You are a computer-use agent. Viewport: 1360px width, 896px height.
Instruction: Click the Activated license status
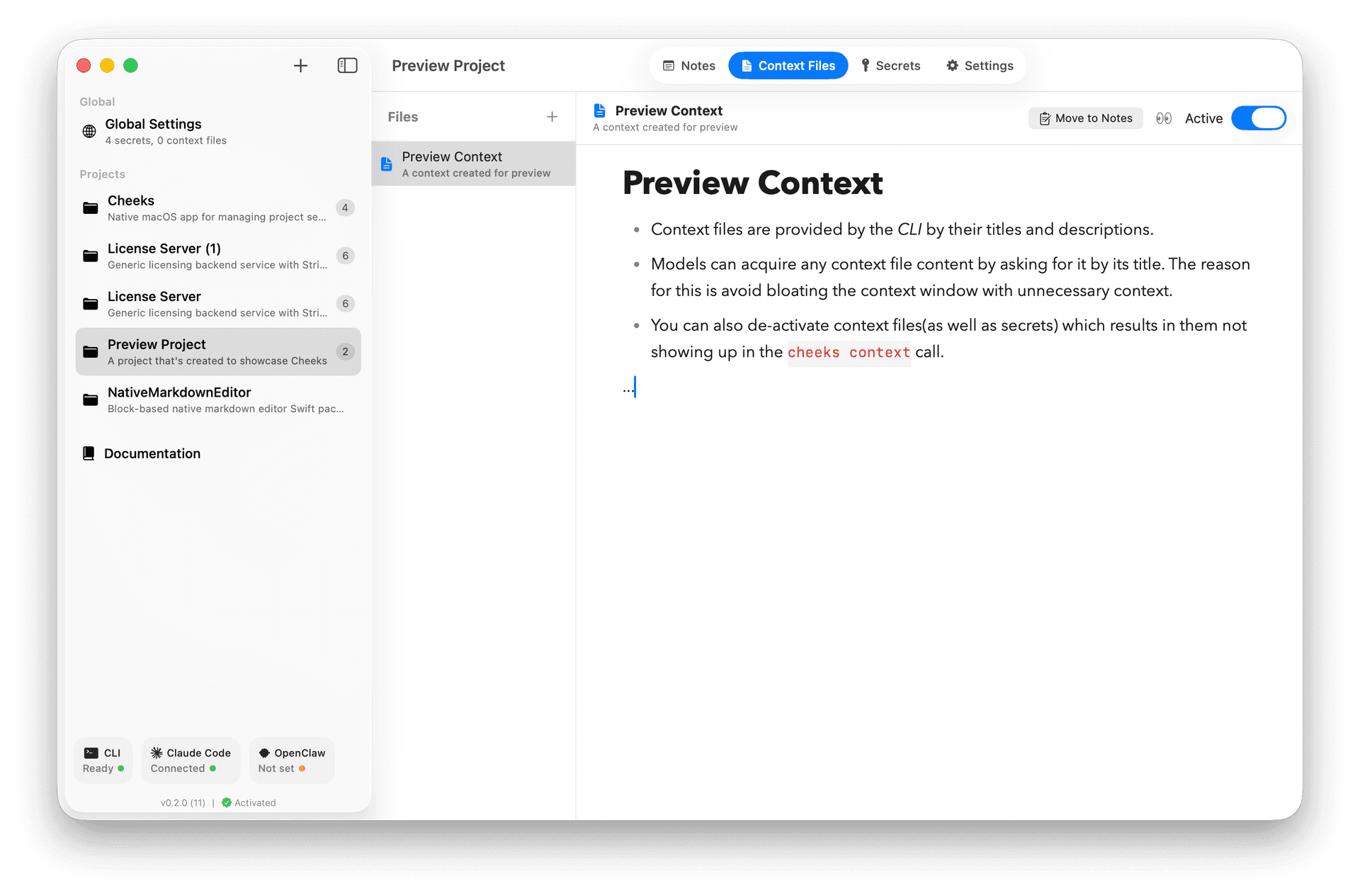249,803
